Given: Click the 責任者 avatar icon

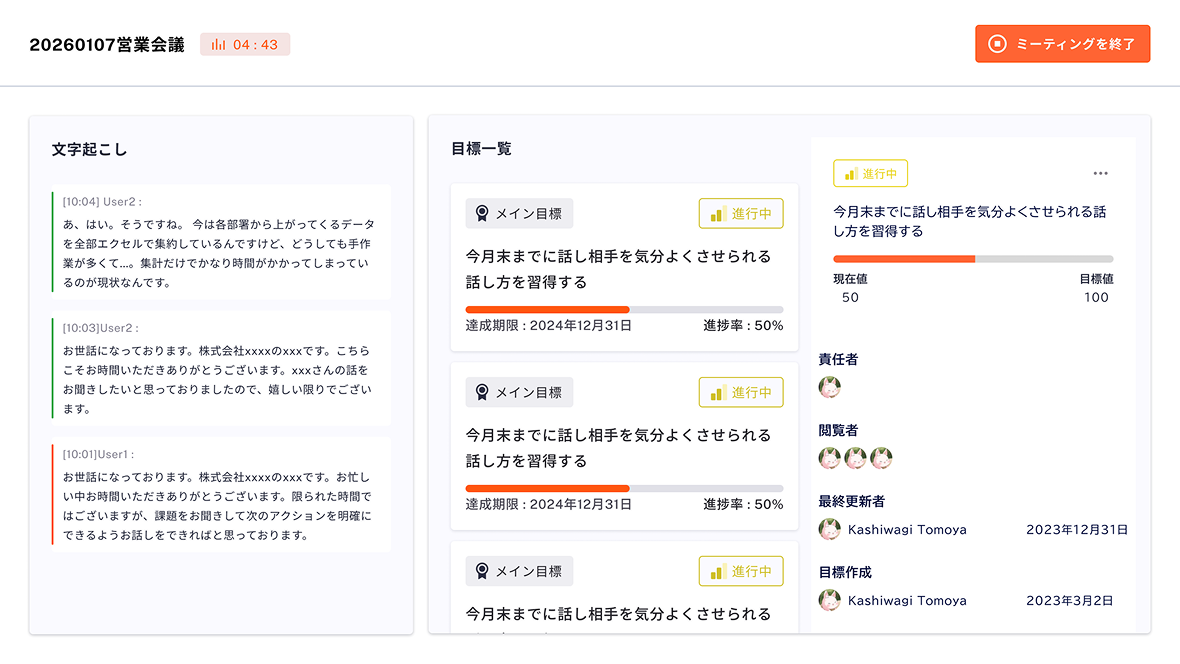Looking at the screenshot, I should 829,387.
